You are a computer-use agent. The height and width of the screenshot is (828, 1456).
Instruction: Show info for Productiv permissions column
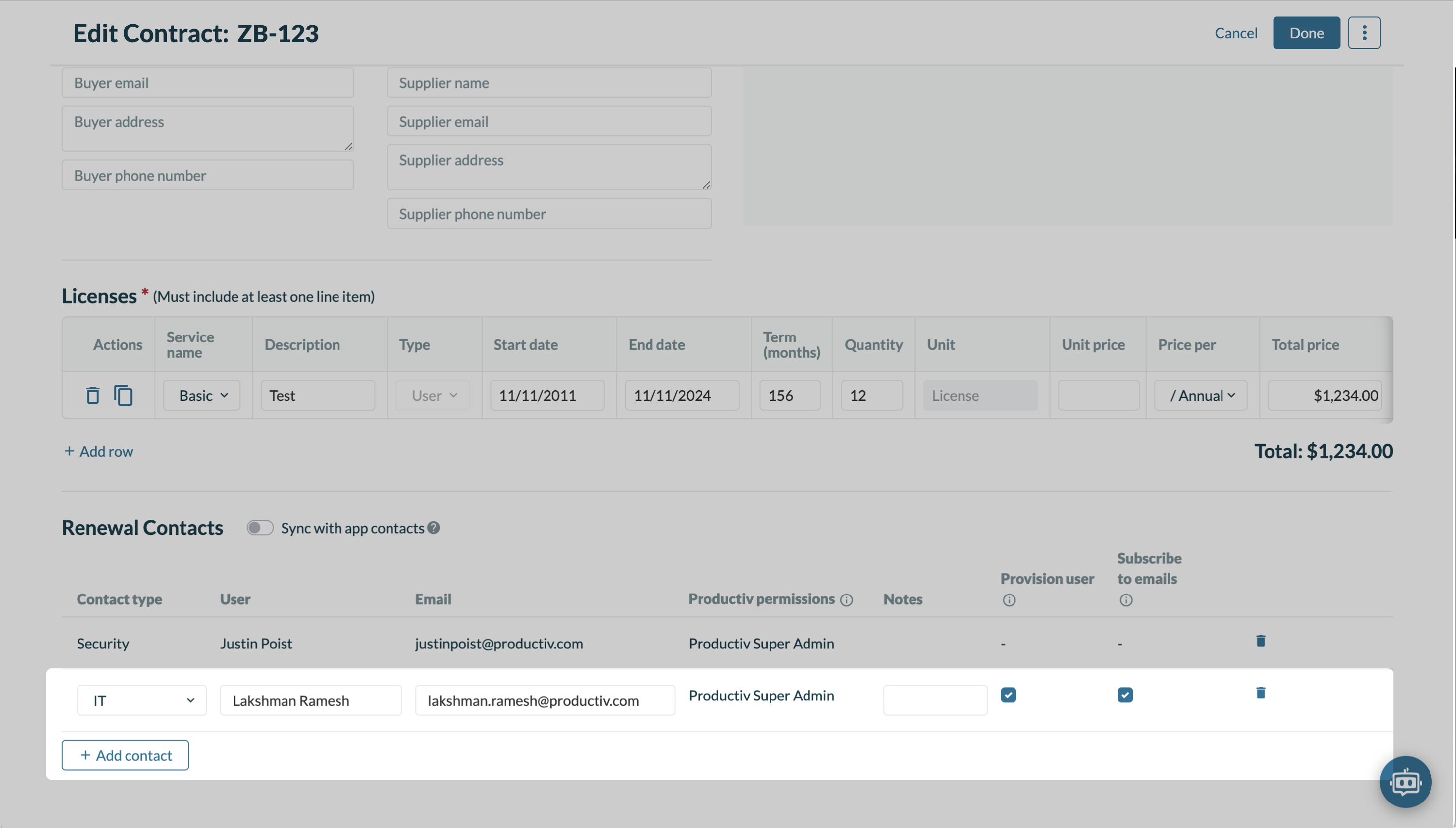click(x=846, y=600)
